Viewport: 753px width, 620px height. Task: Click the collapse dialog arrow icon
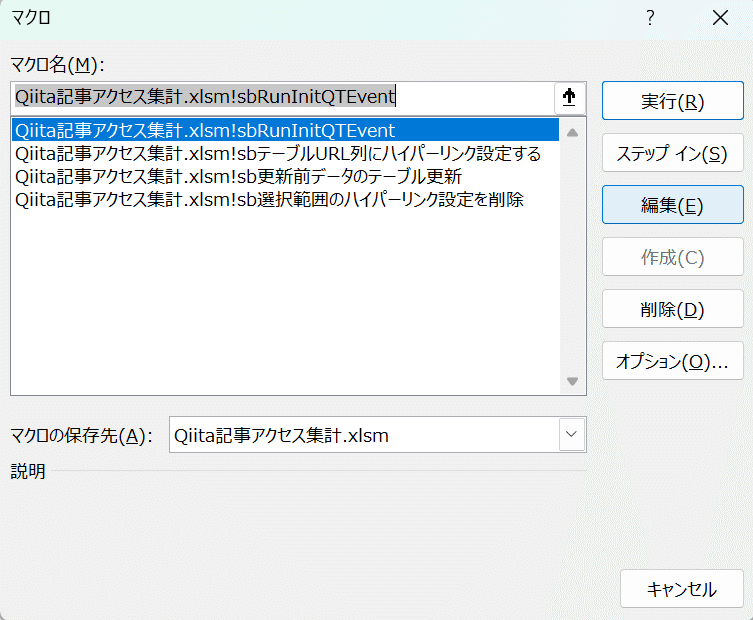click(x=570, y=98)
